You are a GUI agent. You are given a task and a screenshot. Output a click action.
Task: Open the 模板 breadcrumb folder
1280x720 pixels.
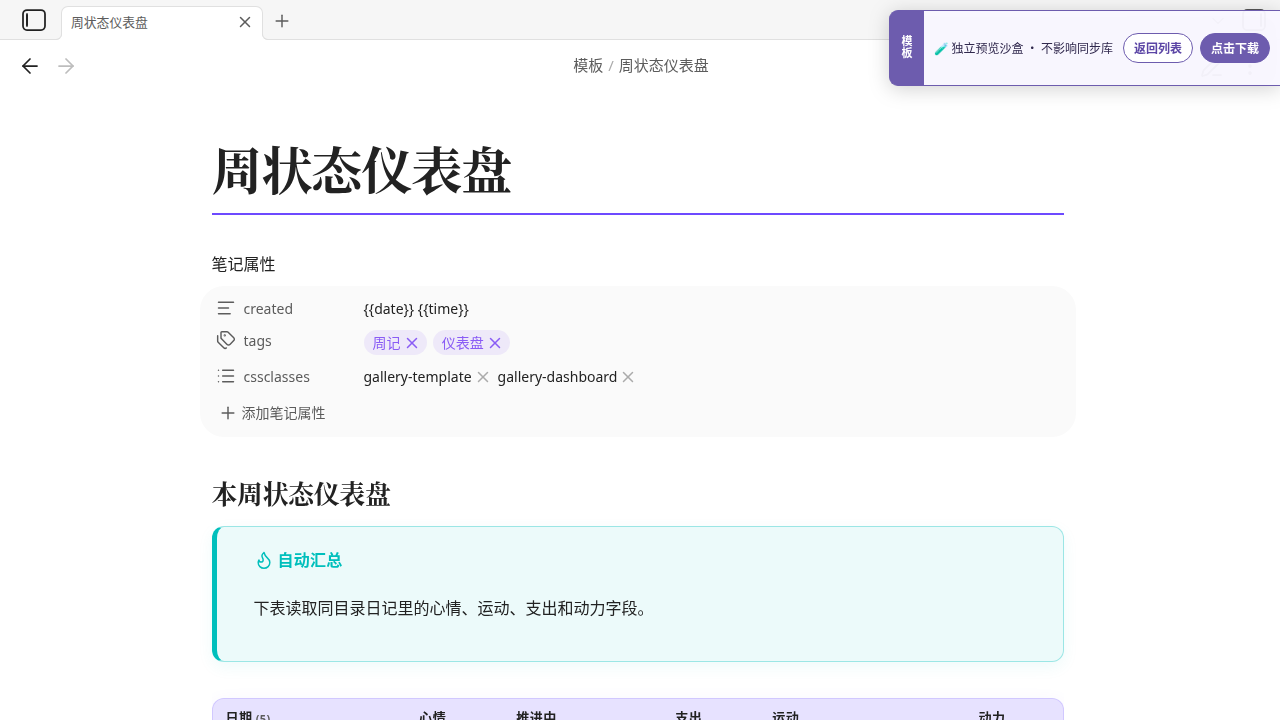(x=588, y=66)
